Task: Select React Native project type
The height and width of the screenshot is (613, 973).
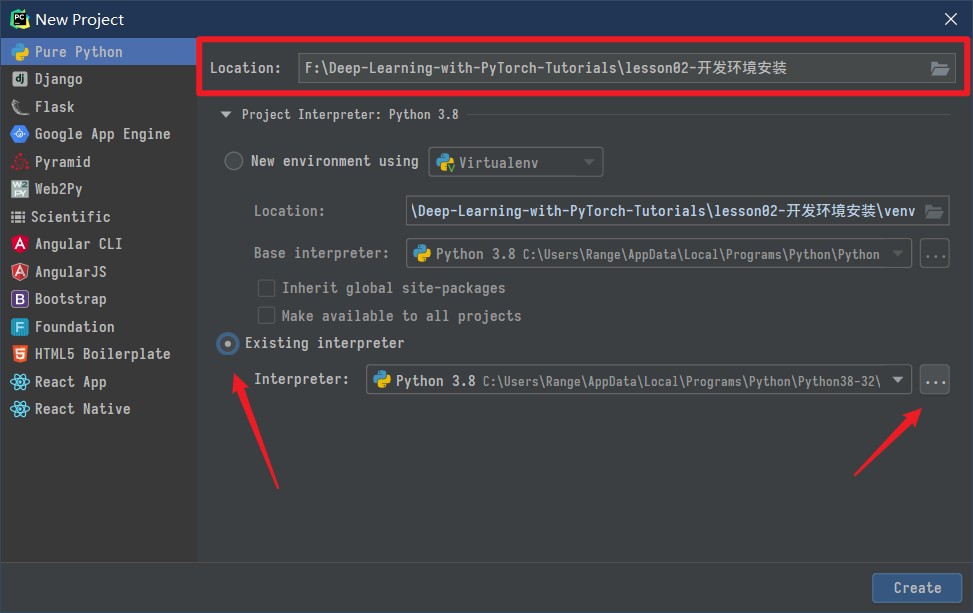Action: pyautogui.click(x=99, y=409)
